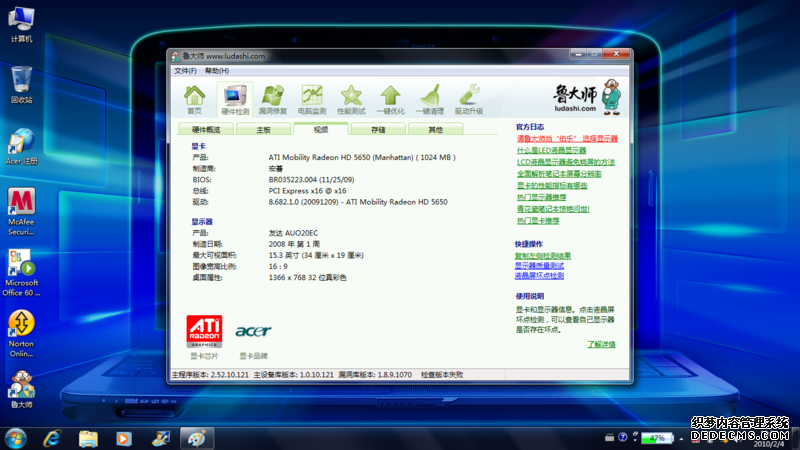Start the 液晶屏坏点检测 quick action
The height and width of the screenshot is (450, 800).
point(539,276)
